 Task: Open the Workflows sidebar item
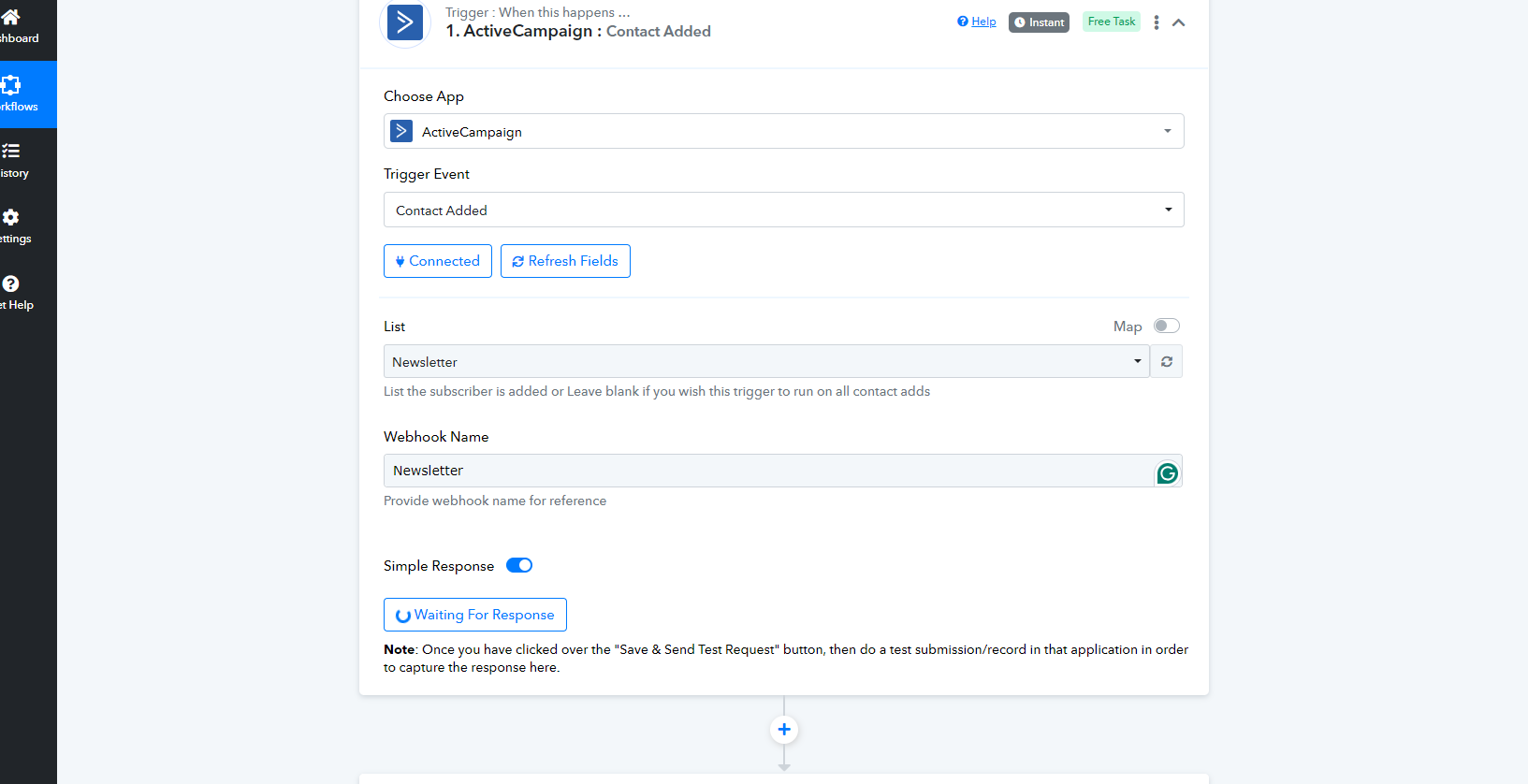pyautogui.click(x=28, y=94)
